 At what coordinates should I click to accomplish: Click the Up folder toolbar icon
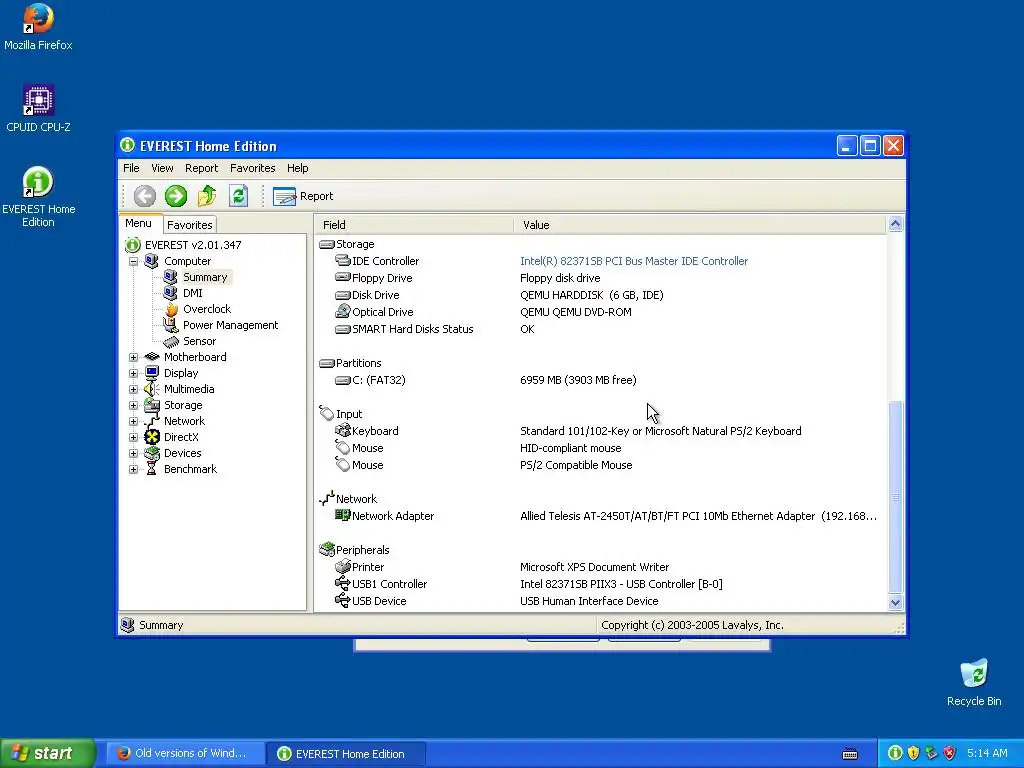tap(207, 196)
